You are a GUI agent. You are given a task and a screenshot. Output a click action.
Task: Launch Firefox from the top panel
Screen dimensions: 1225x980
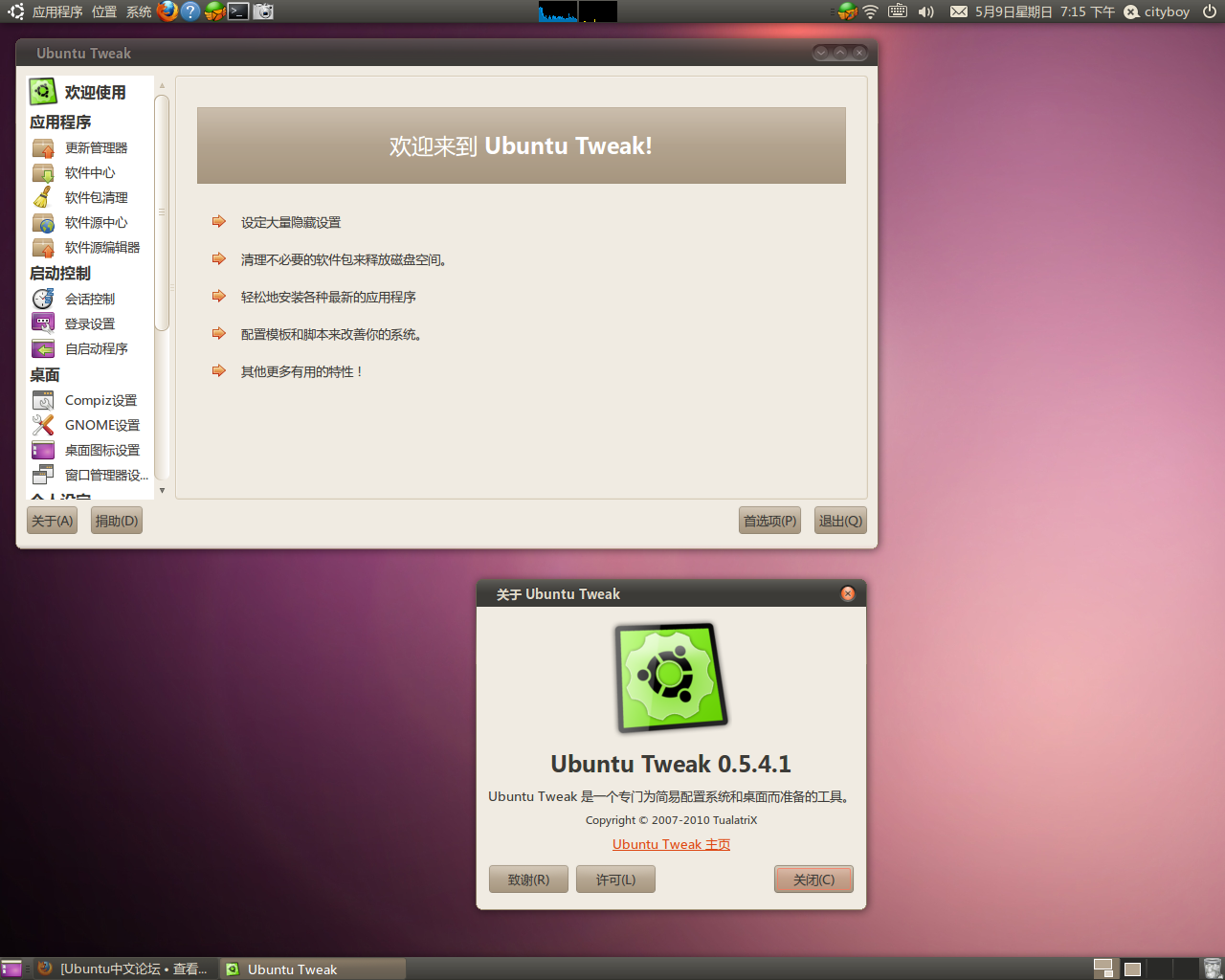click(x=167, y=11)
